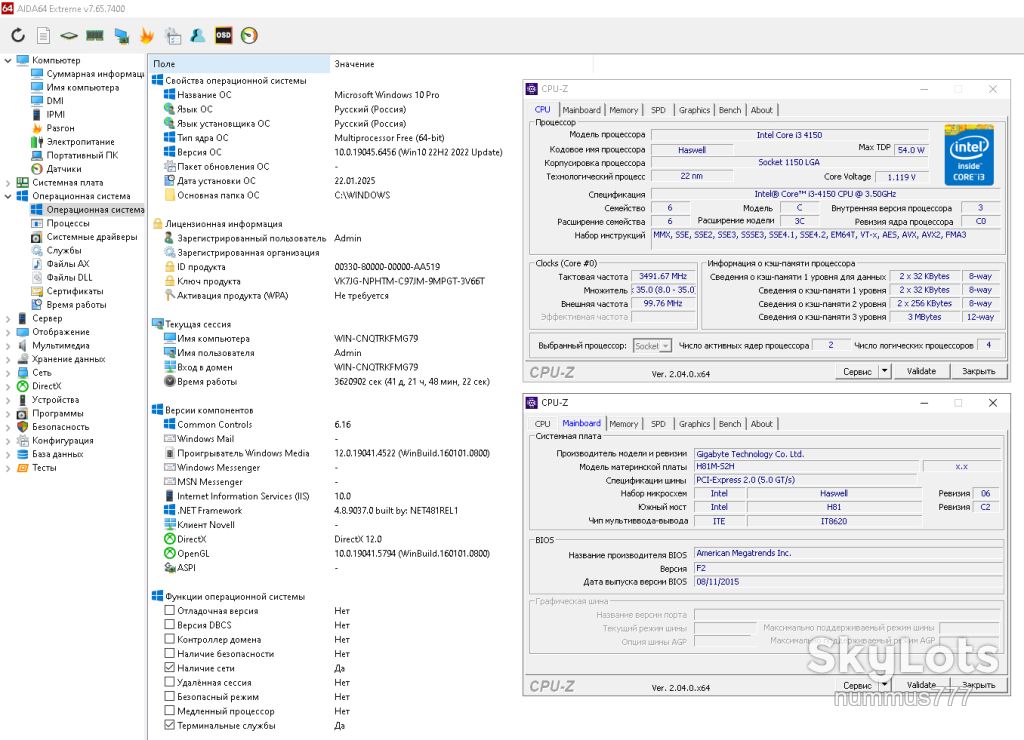
Task: Click the round gauge toolbar icon
Action: (249, 35)
